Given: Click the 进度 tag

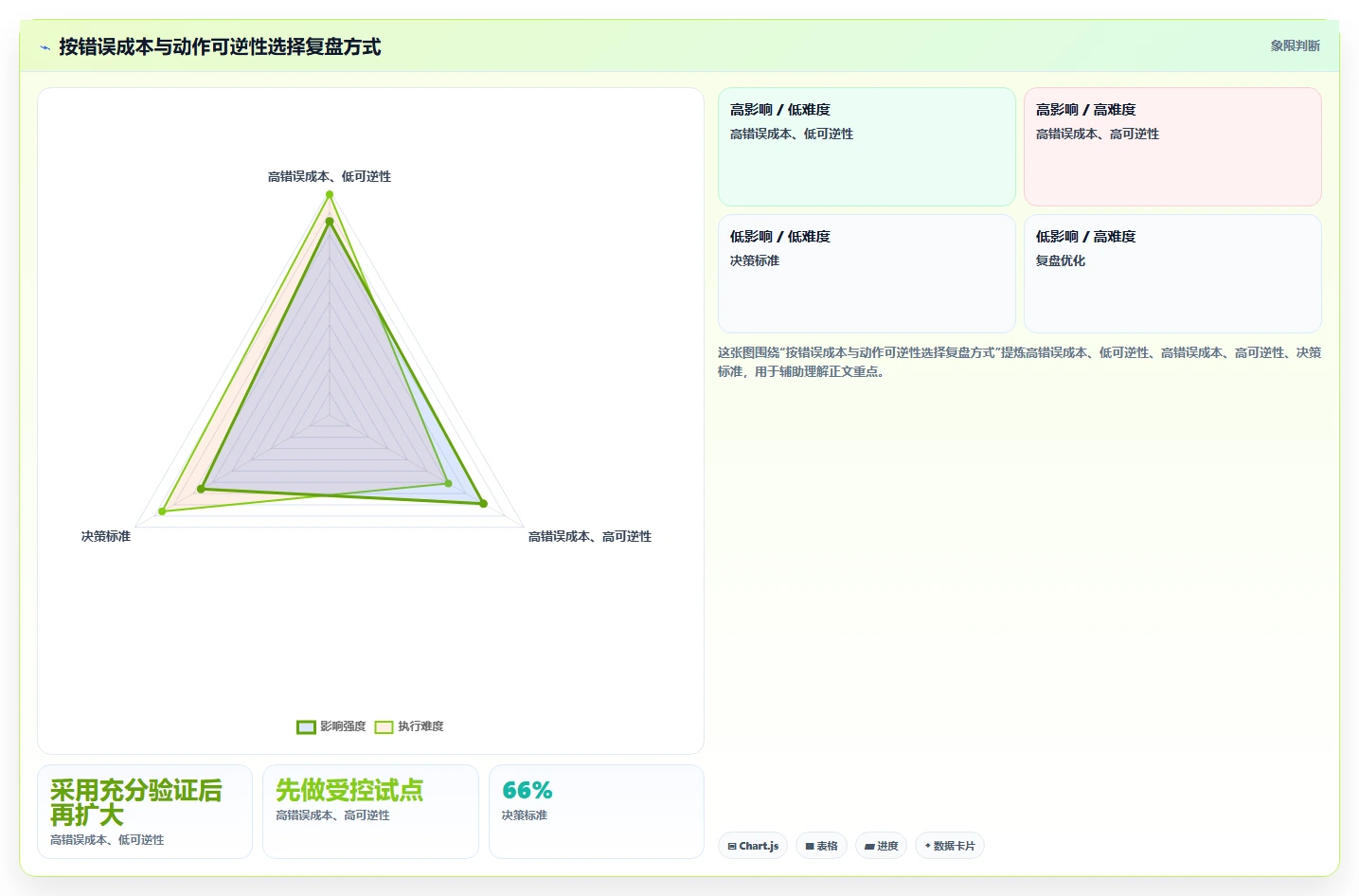Looking at the screenshot, I should [x=881, y=846].
